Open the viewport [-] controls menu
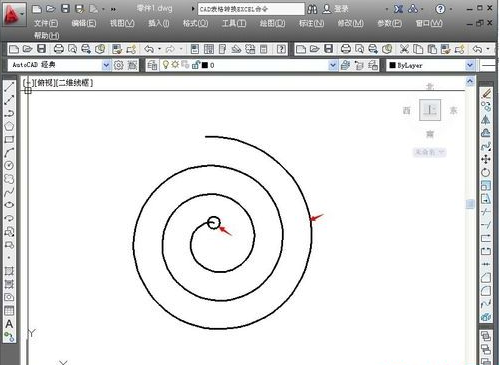 click(28, 82)
